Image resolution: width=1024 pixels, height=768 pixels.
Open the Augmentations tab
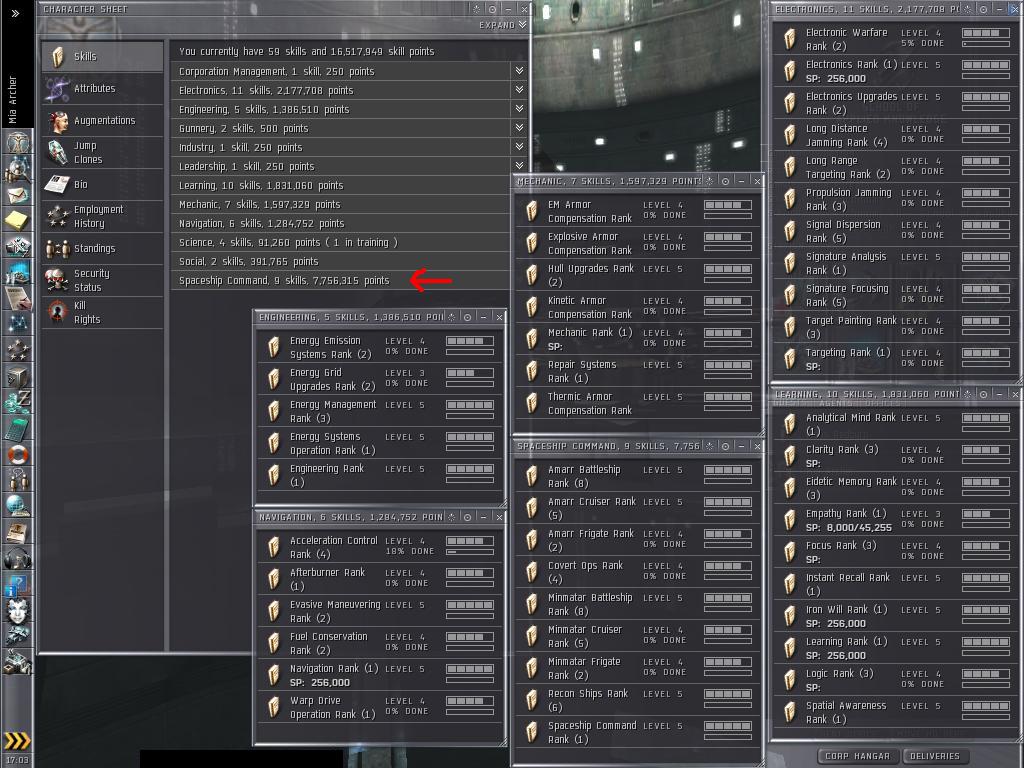point(103,120)
